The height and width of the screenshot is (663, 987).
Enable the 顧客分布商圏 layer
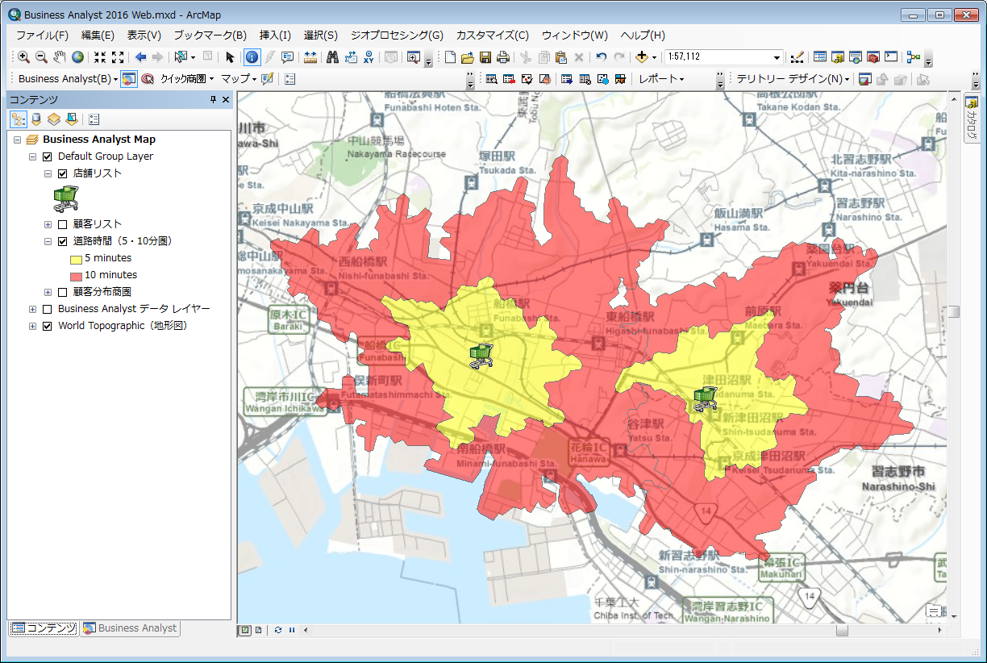(x=62, y=292)
